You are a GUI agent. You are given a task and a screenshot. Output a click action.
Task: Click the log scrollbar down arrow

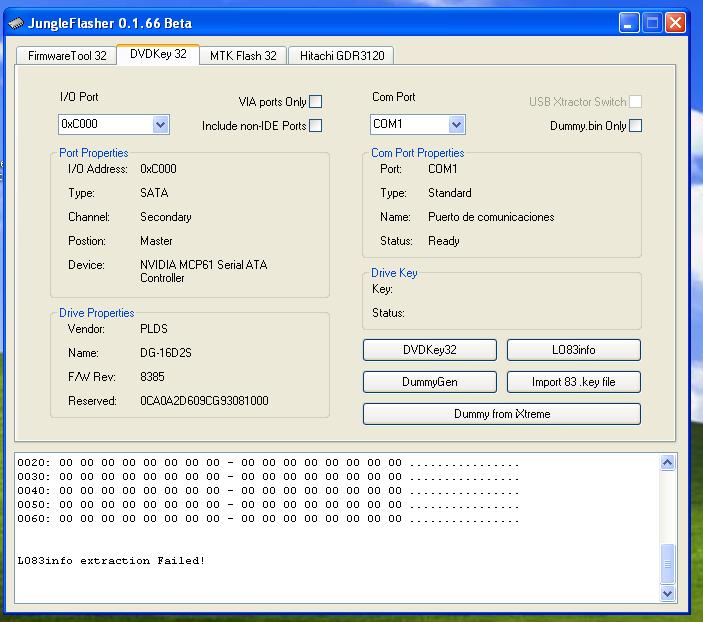click(668, 593)
